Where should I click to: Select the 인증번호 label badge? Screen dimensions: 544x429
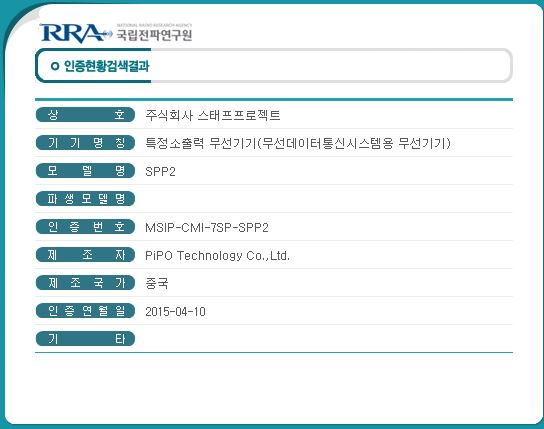[x=85, y=226]
